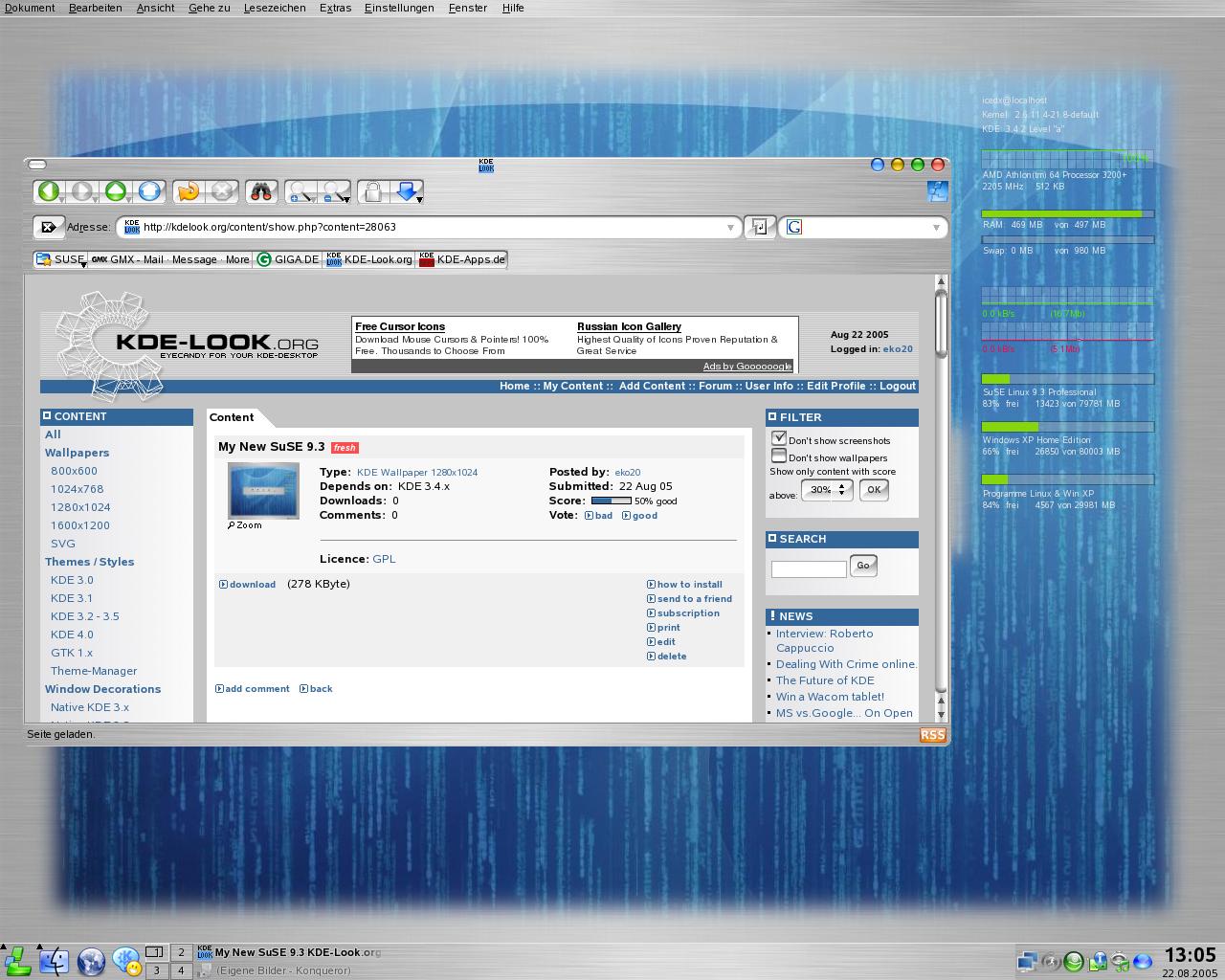Go up one level with Up arrow
Viewport: 1225px width, 980px height.
(115, 191)
